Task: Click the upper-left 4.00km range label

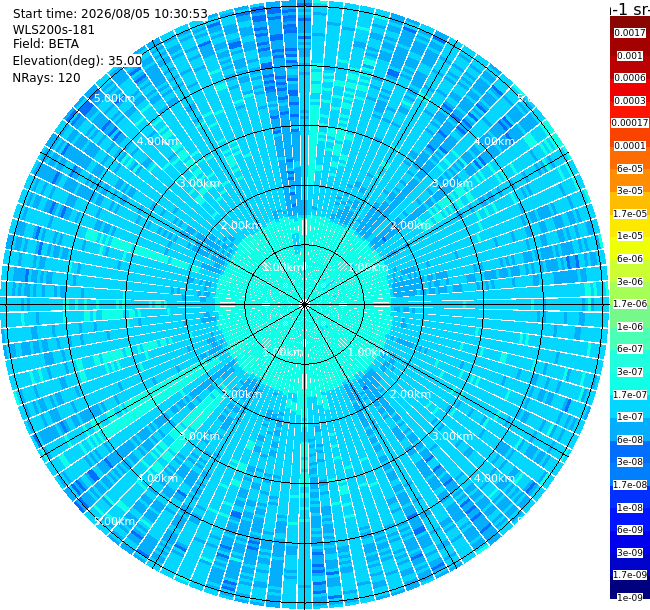Action: coord(158,141)
